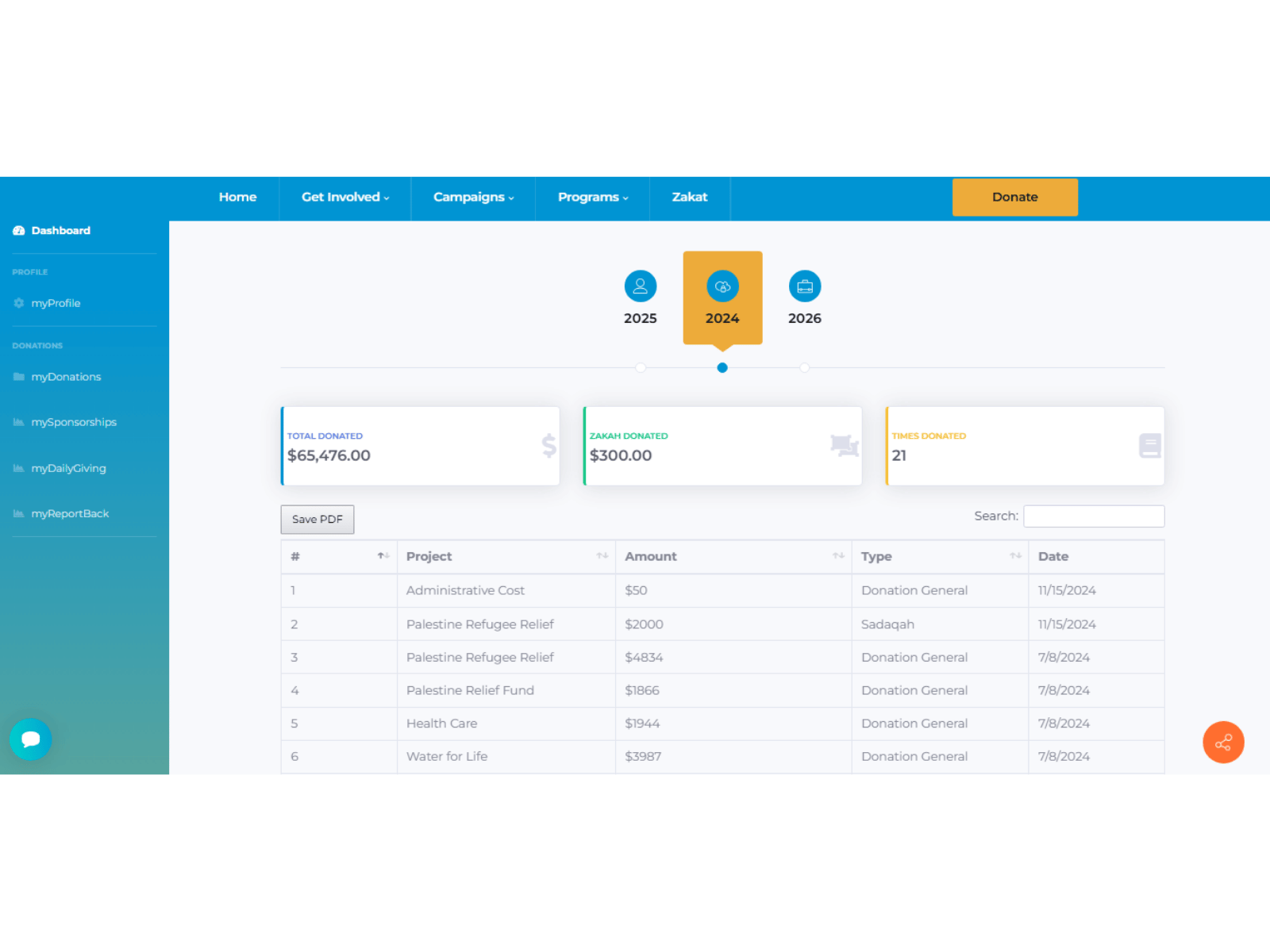Click the Zakah Donated $300.00 value

tap(621, 455)
